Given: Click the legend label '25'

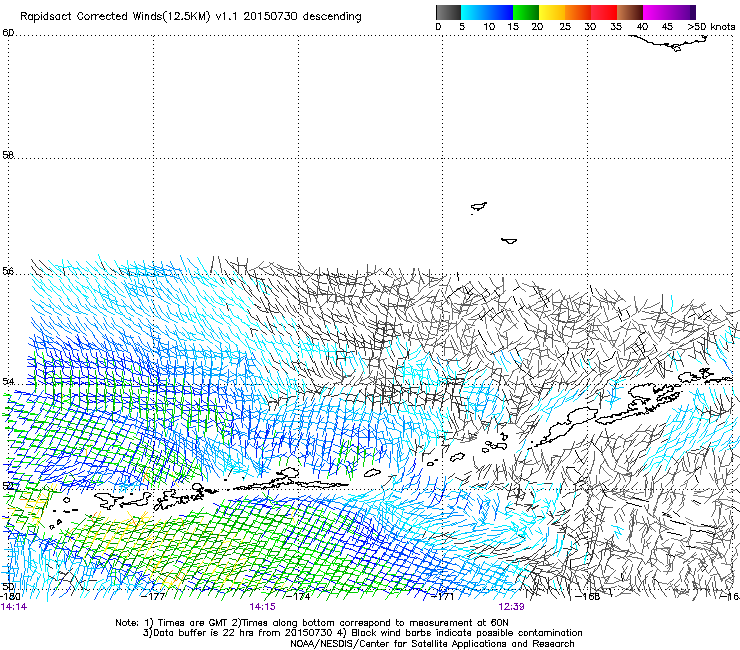Looking at the screenshot, I should coord(564,27).
